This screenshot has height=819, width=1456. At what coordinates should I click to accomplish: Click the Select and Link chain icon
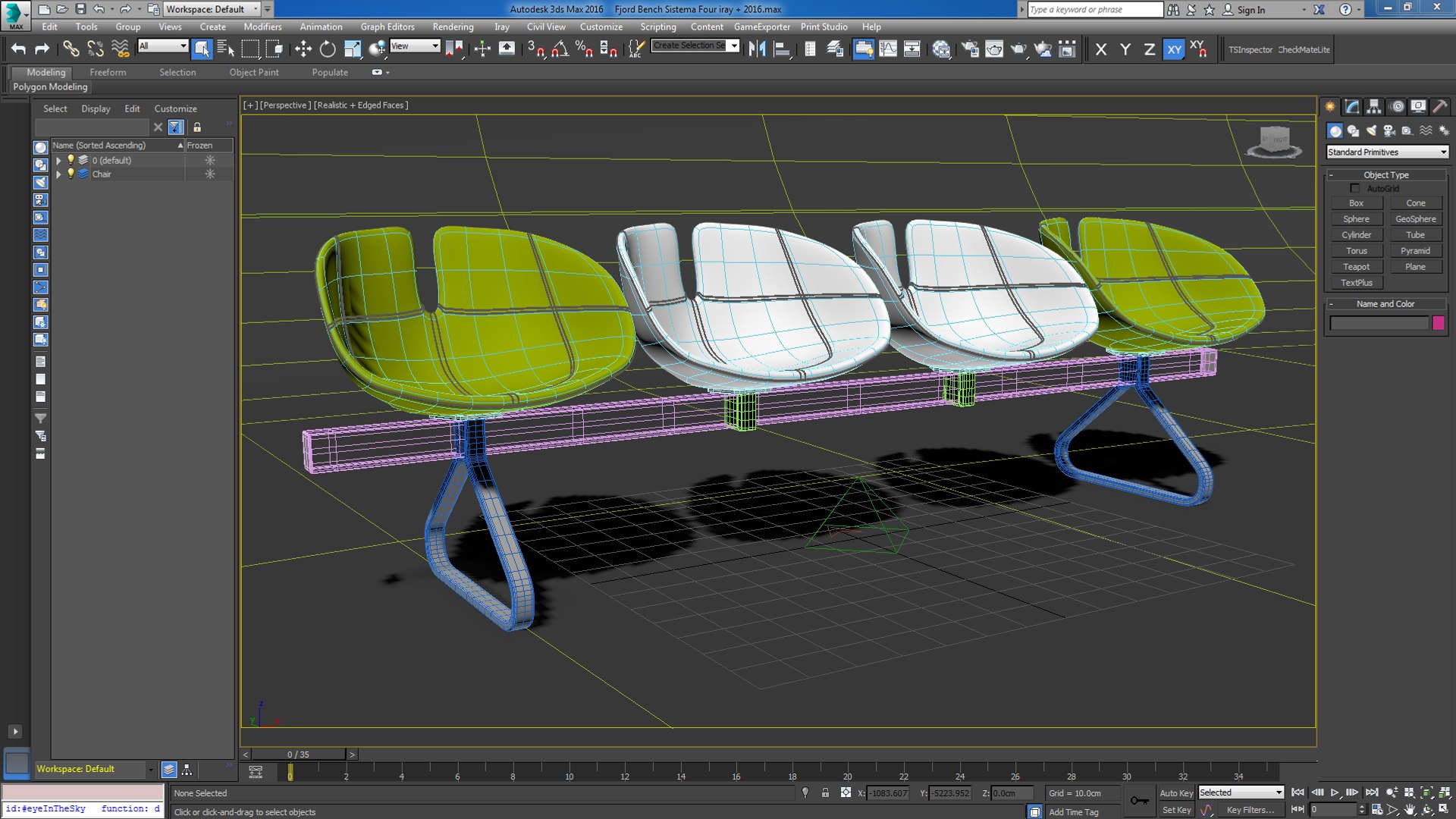(x=71, y=49)
